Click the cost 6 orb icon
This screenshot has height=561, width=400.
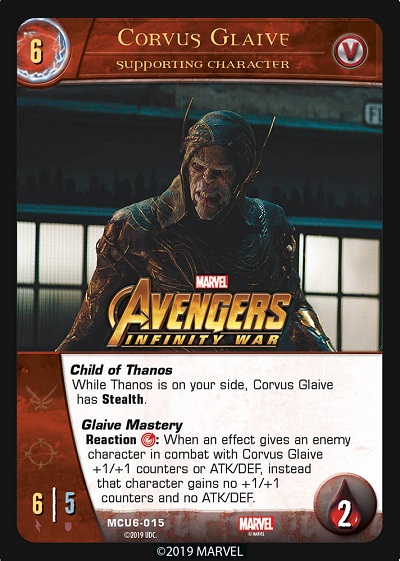point(43,51)
